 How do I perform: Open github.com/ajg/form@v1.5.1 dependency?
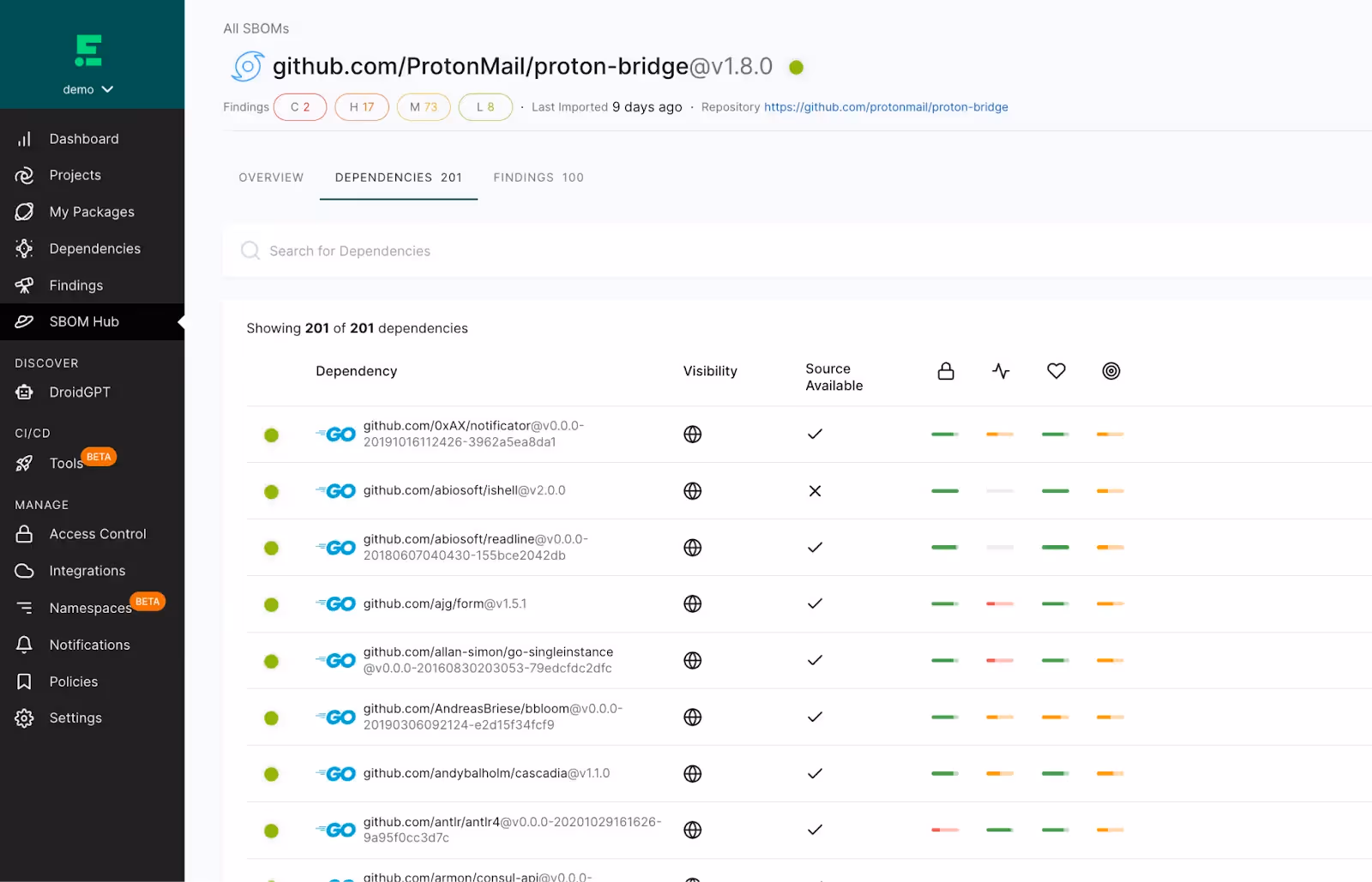tap(445, 603)
